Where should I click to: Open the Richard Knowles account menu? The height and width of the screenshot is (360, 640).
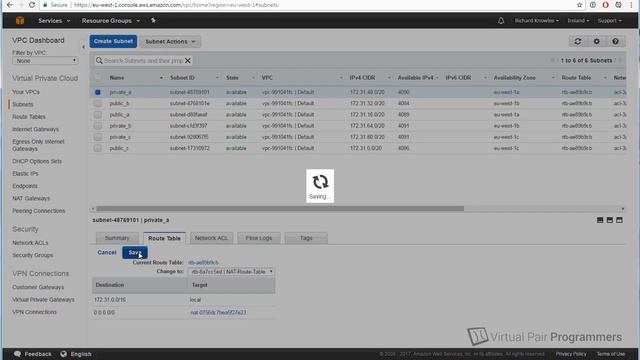tap(536, 20)
